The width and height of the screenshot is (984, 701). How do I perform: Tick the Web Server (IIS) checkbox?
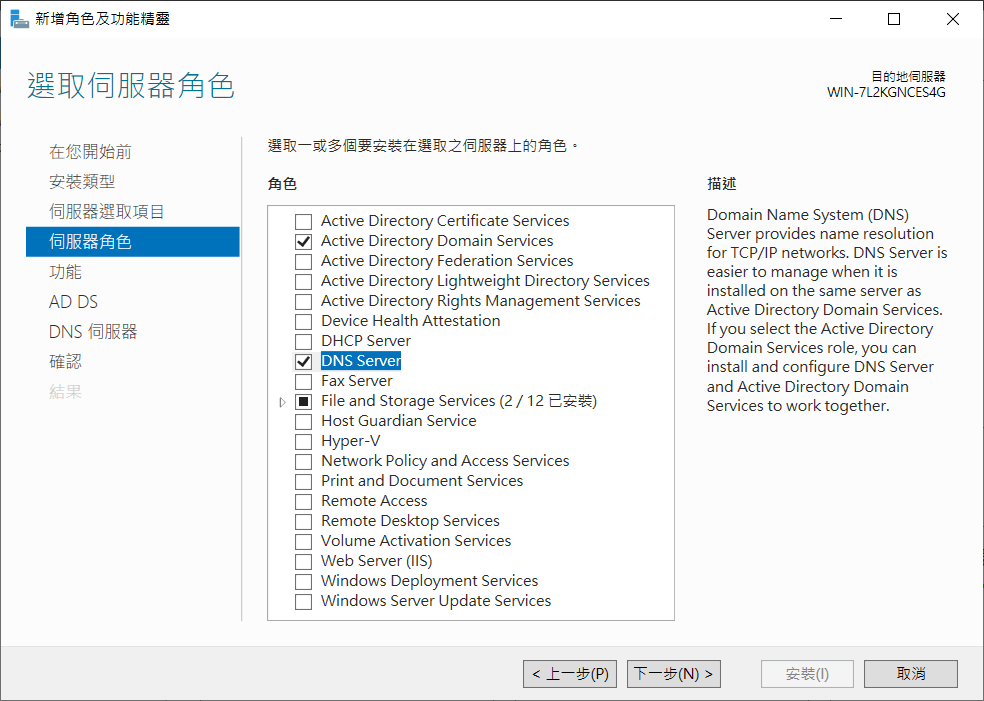click(x=303, y=561)
